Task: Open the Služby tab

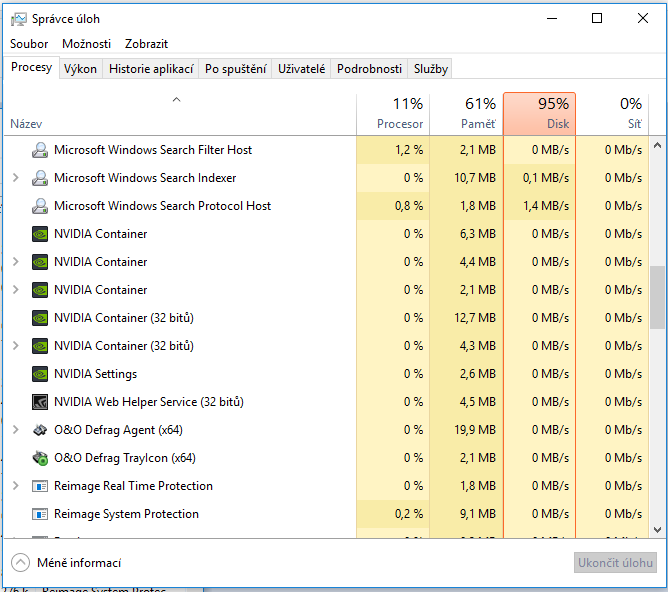Action: coord(430,69)
